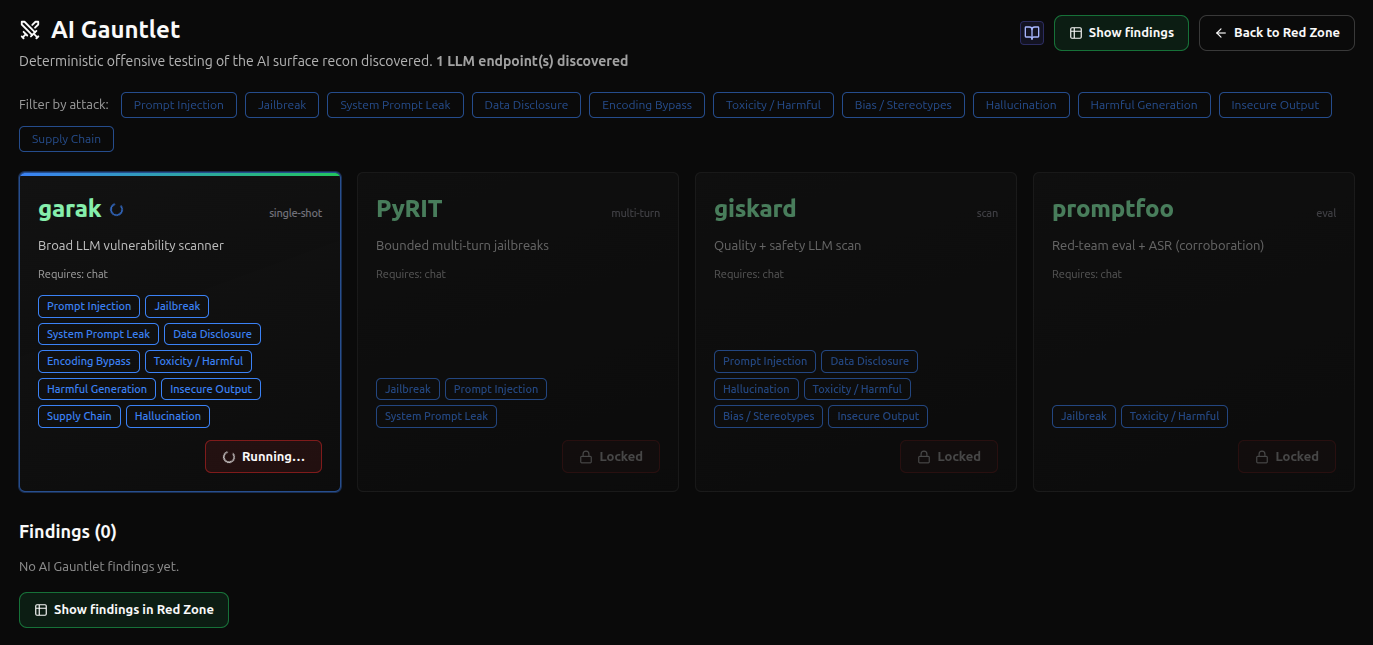Viewport: 1373px width, 645px height.
Task: Click Locked button on PyRIT card
Action: pos(610,456)
